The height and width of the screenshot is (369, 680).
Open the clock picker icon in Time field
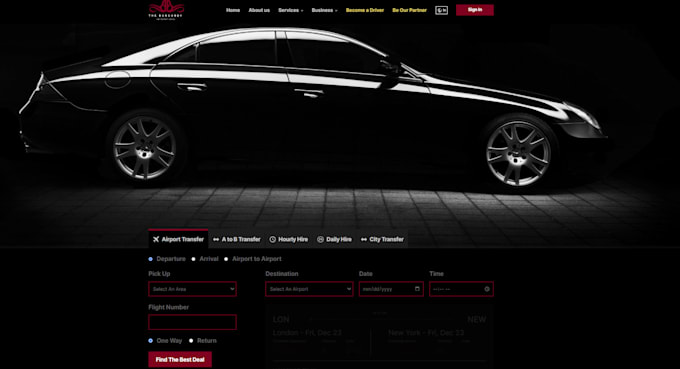click(x=487, y=289)
